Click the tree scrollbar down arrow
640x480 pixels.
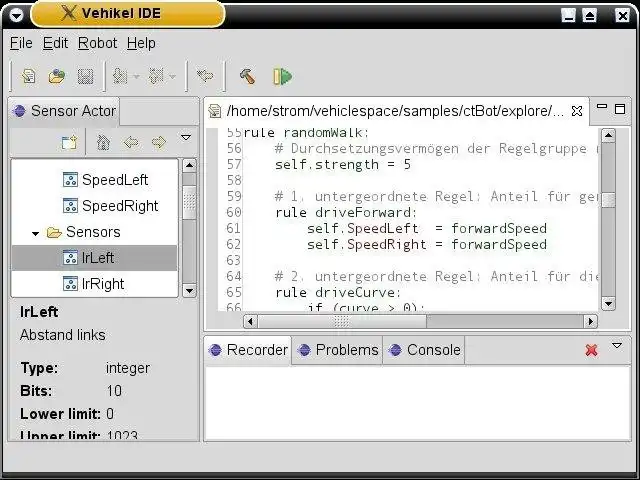[x=189, y=291]
